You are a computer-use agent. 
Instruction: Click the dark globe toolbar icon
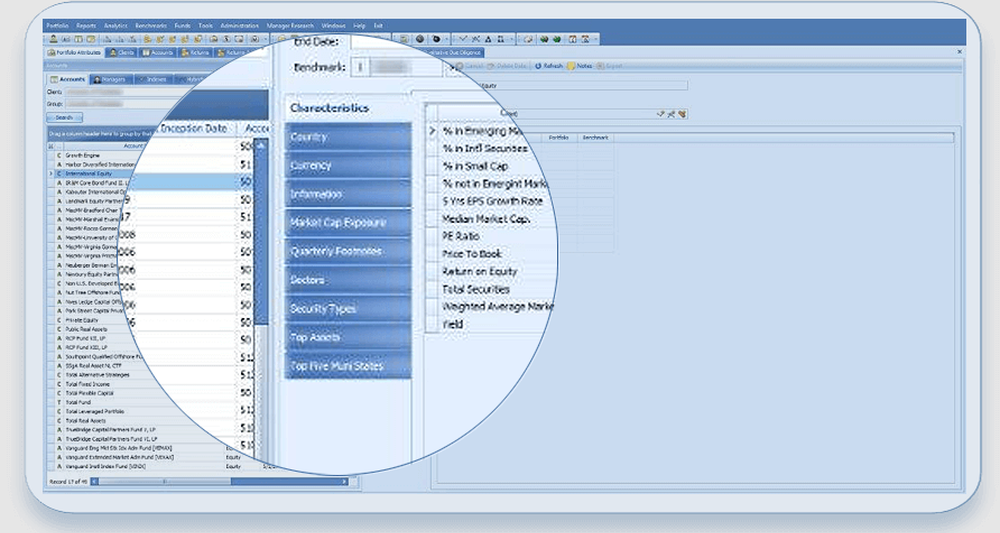pos(420,40)
